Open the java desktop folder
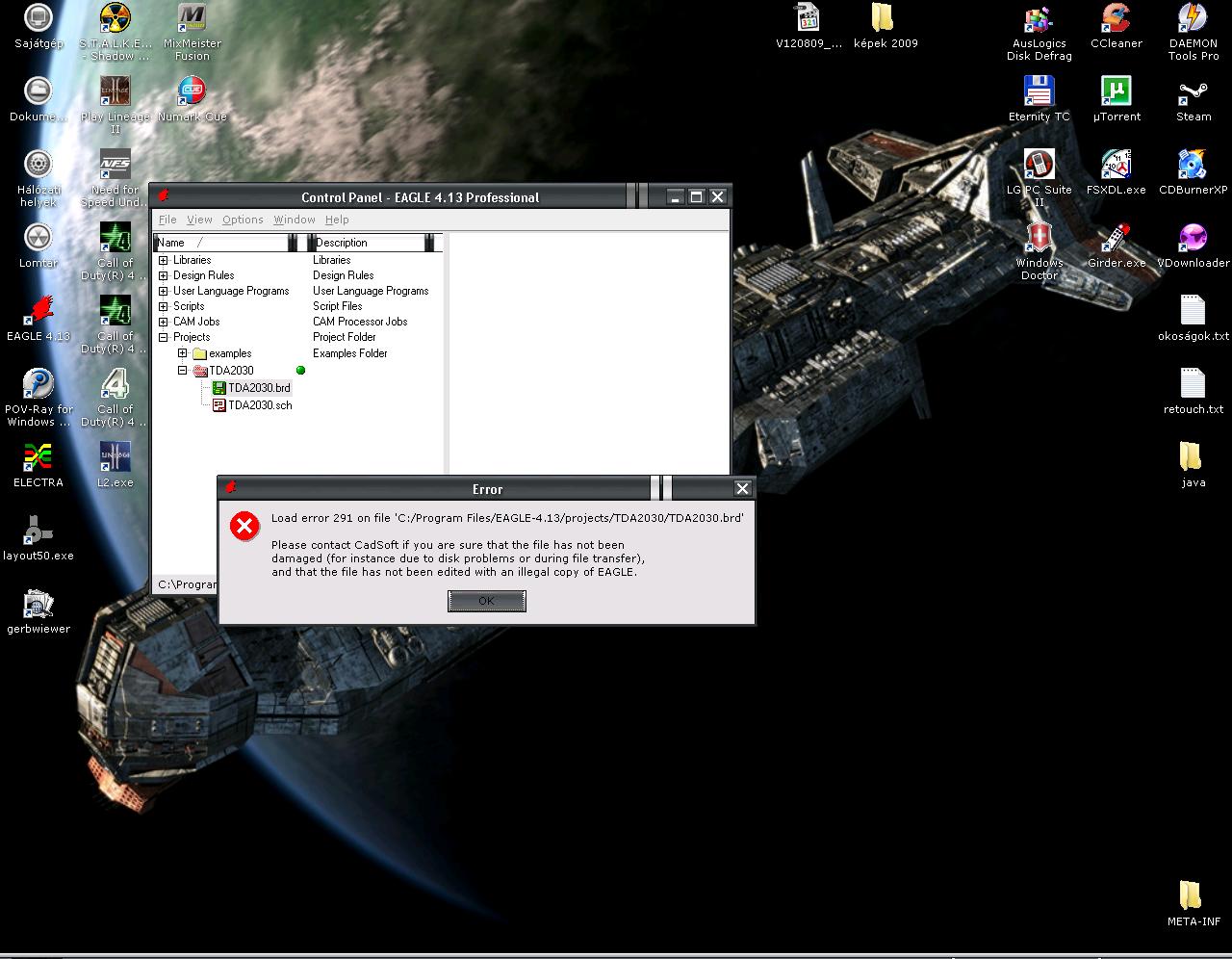This screenshot has width=1232, height=959. (x=1193, y=466)
